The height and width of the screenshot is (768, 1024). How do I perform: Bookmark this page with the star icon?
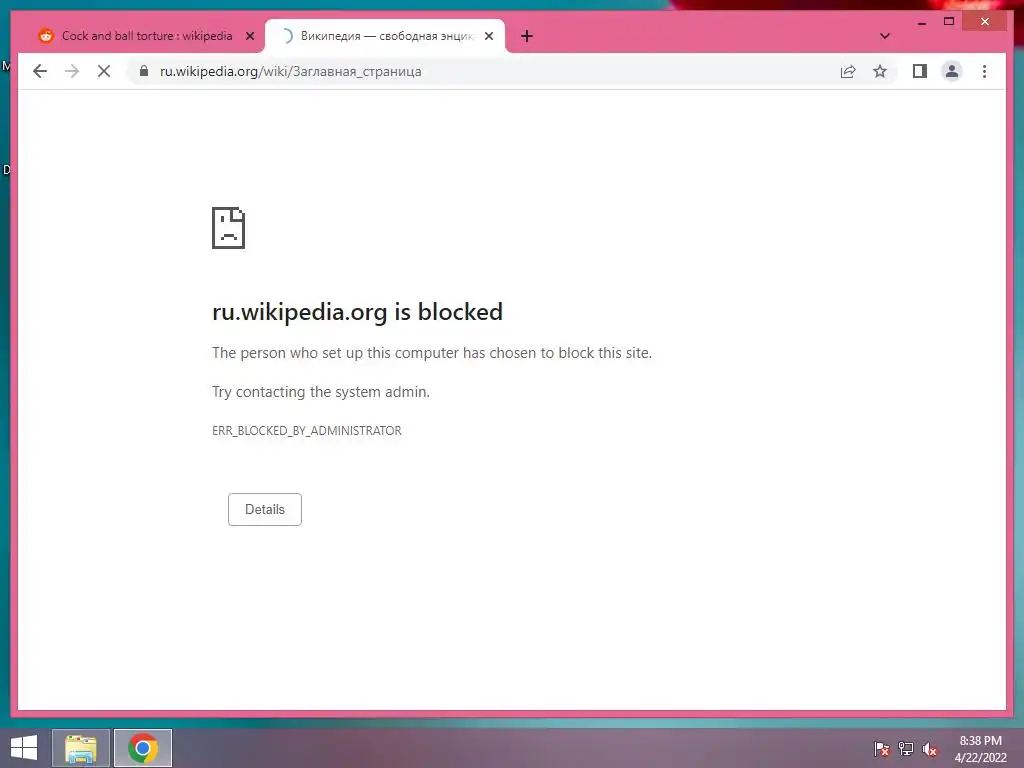pyautogui.click(x=880, y=71)
